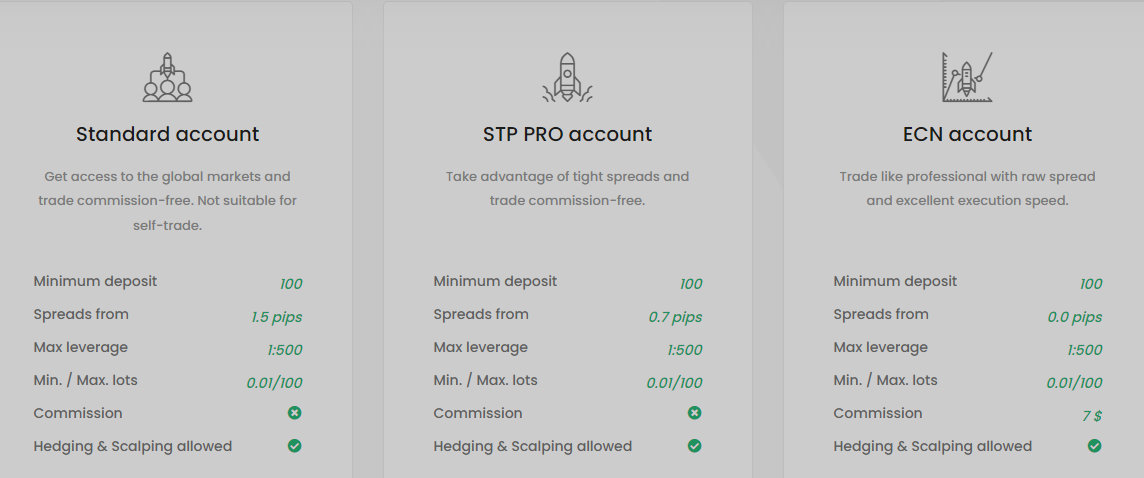The height and width of the screenshot is (478, 1144).
Task: Click the Standard account description paragraph
Action: point(168,201)
